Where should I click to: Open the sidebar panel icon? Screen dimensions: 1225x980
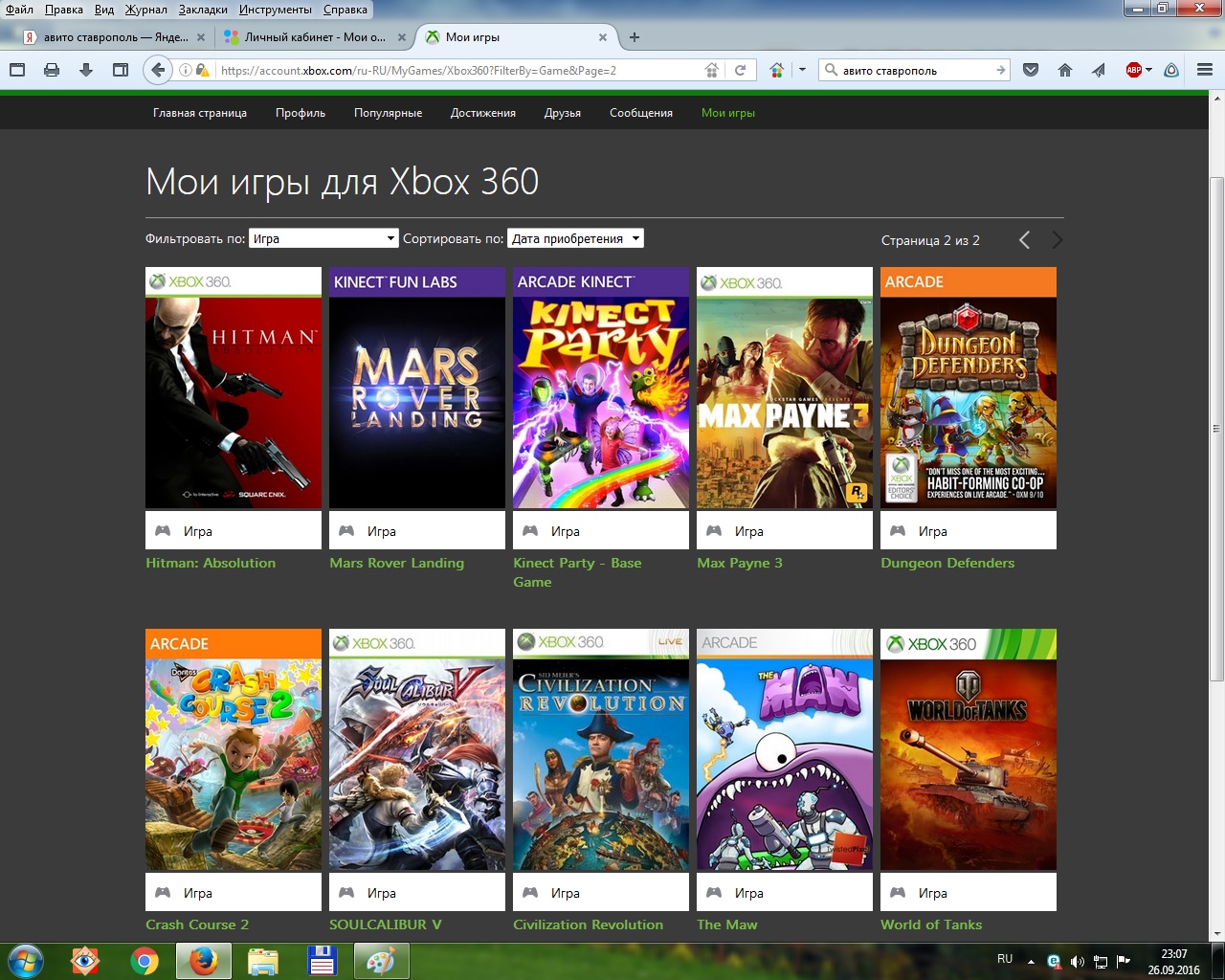121,70
